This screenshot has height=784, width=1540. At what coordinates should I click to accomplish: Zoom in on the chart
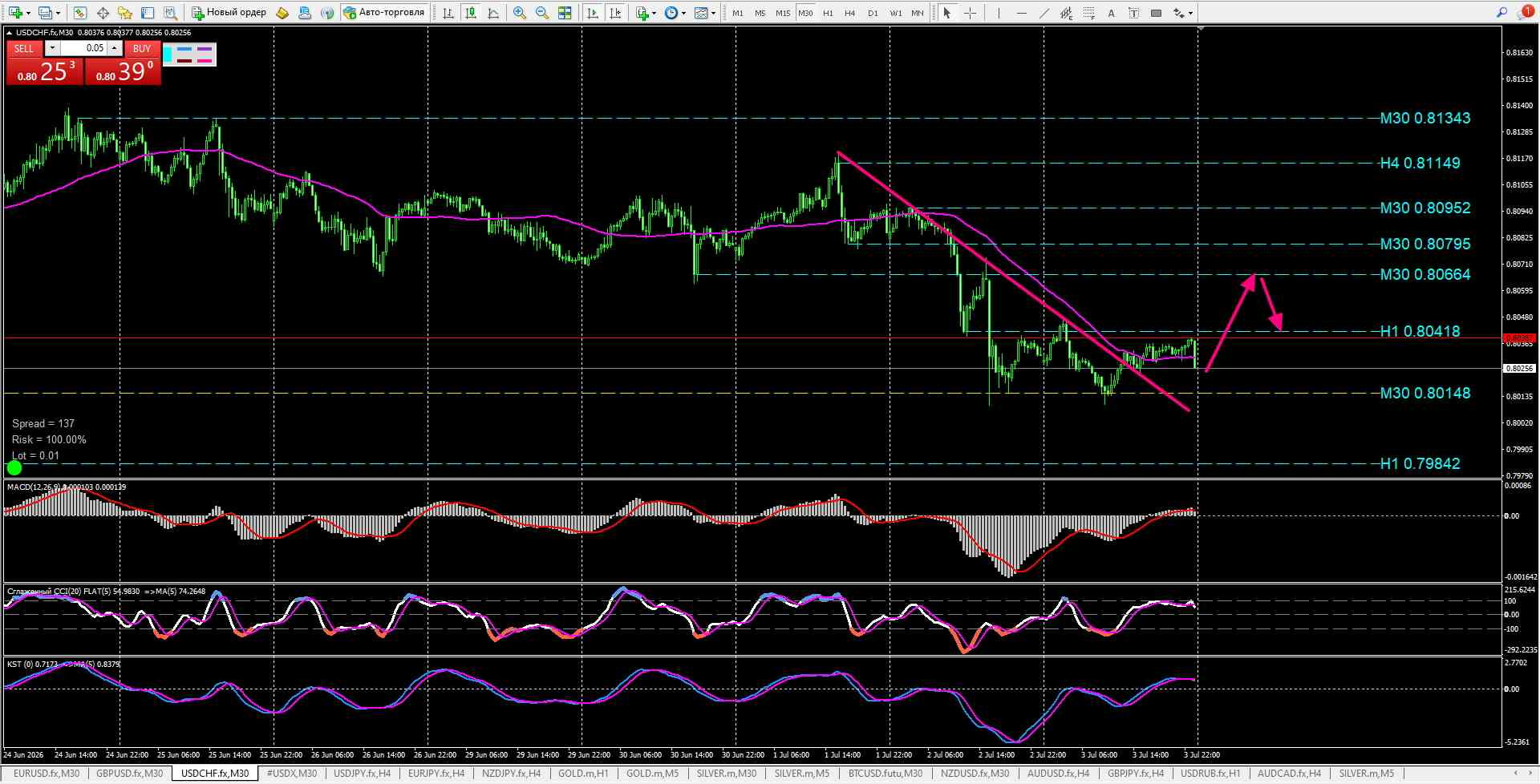pyautogui.click(x=520, y=13)
